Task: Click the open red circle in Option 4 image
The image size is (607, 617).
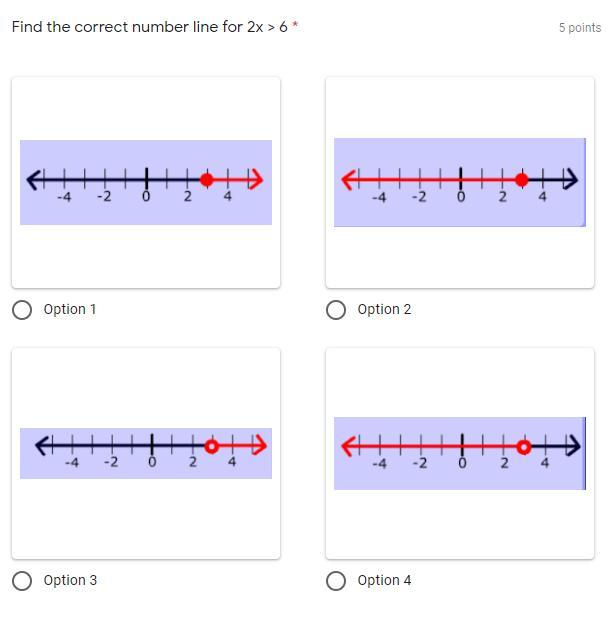Action: pos(523,447)
